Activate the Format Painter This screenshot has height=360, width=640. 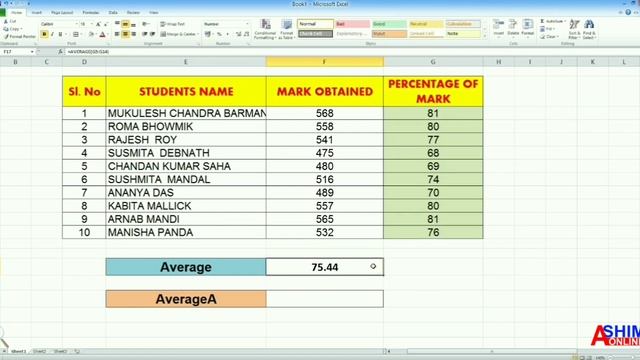(19, 37)
